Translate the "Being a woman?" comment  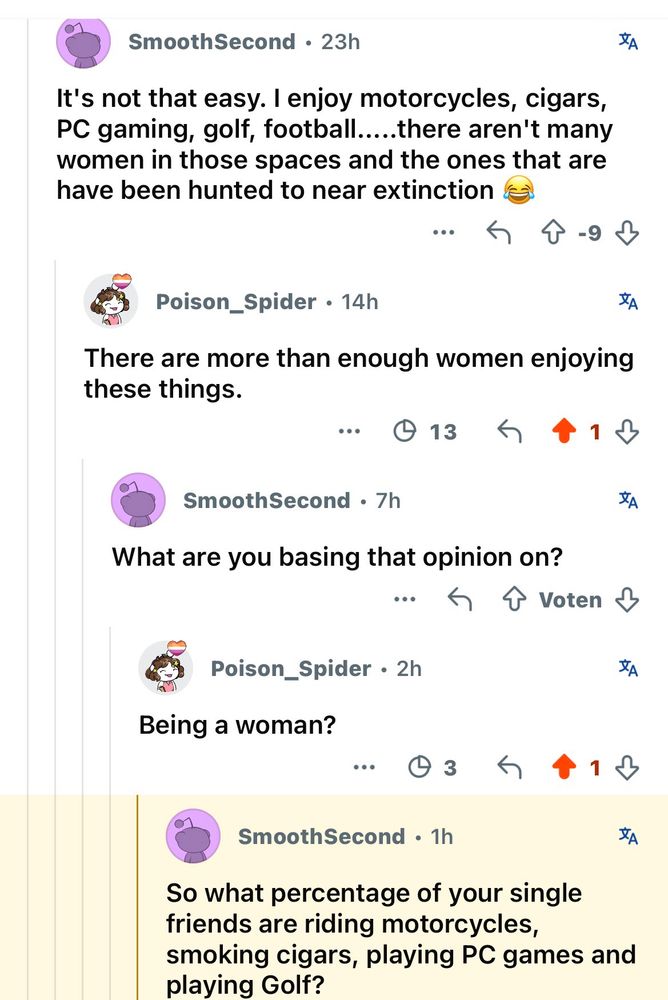pos(628,668)
